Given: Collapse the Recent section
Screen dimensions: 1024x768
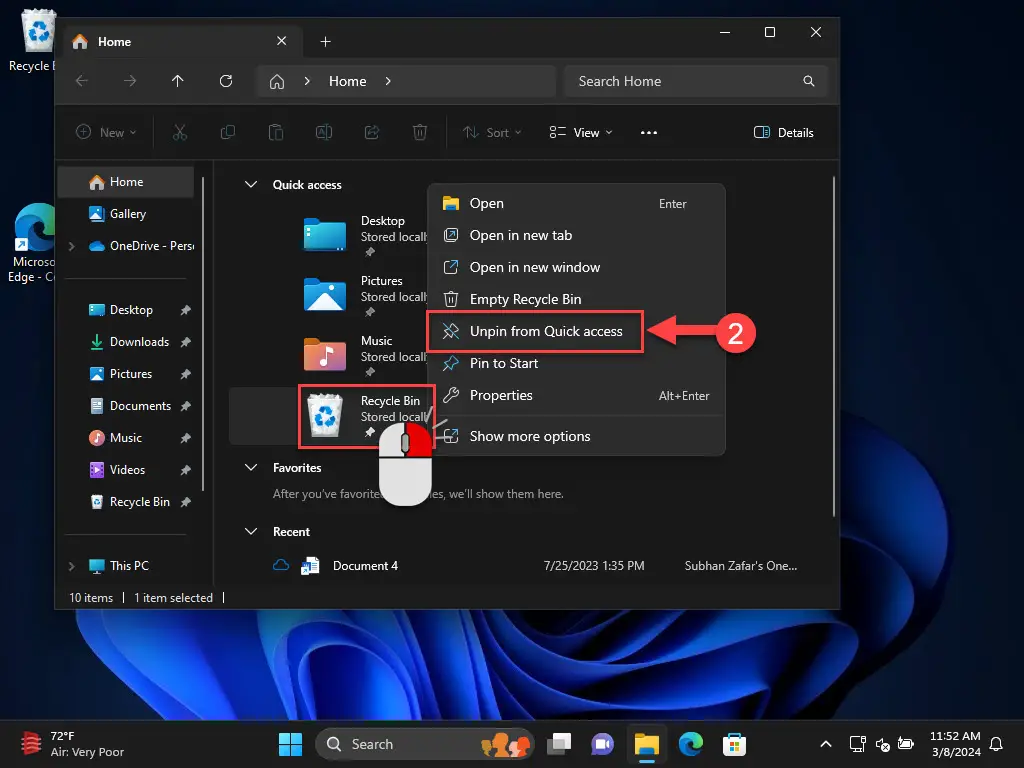Looking at the screenshot, I should (251, 532).
